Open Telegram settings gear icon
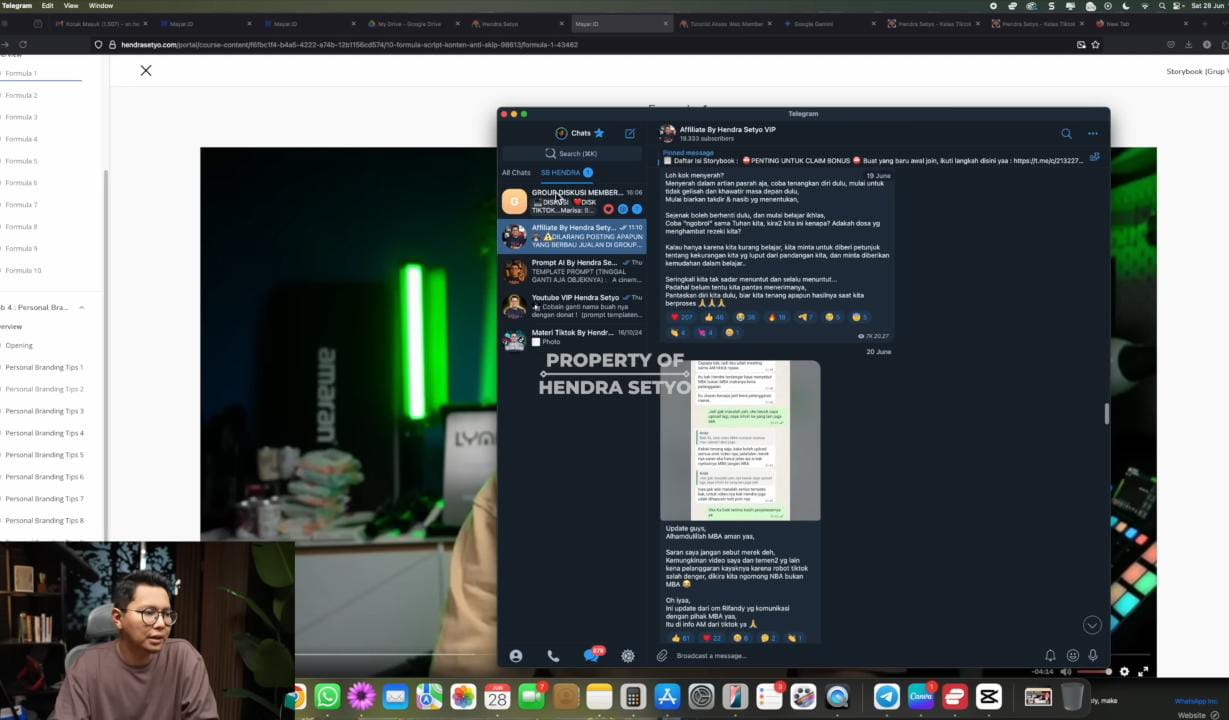 (628, 656)
